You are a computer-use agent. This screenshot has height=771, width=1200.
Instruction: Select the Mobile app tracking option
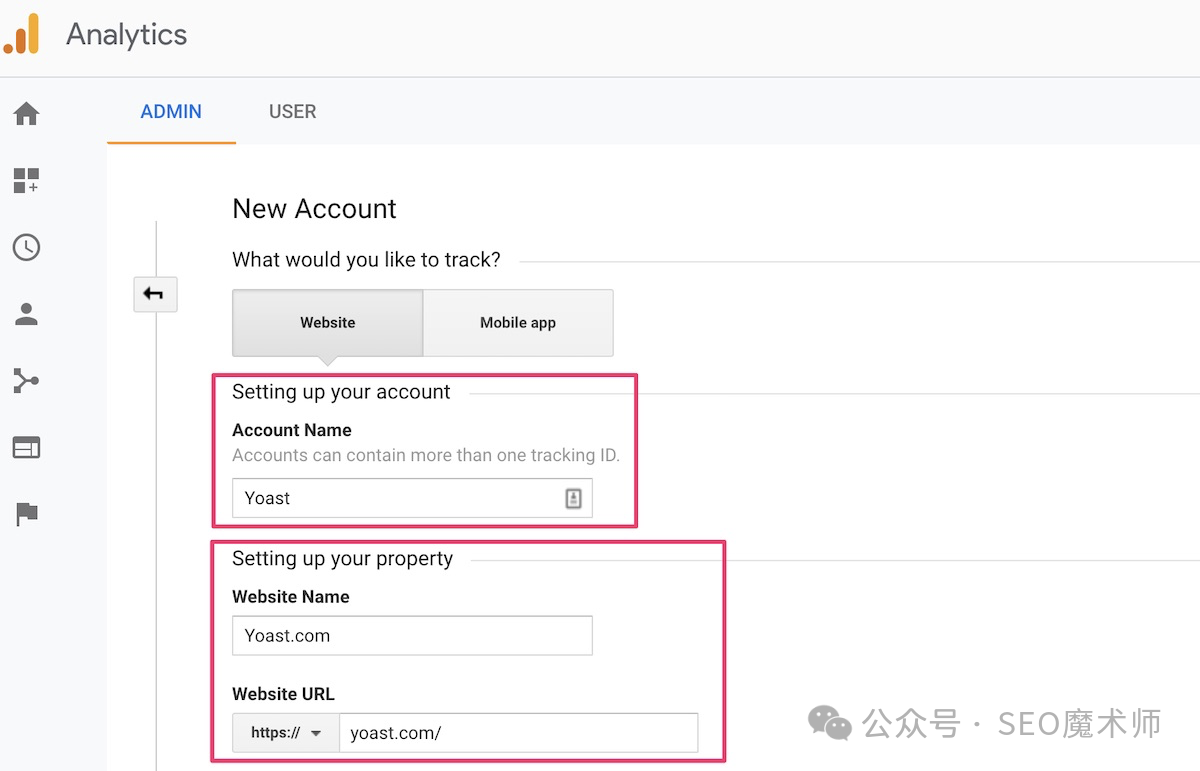tap(518, 323)
